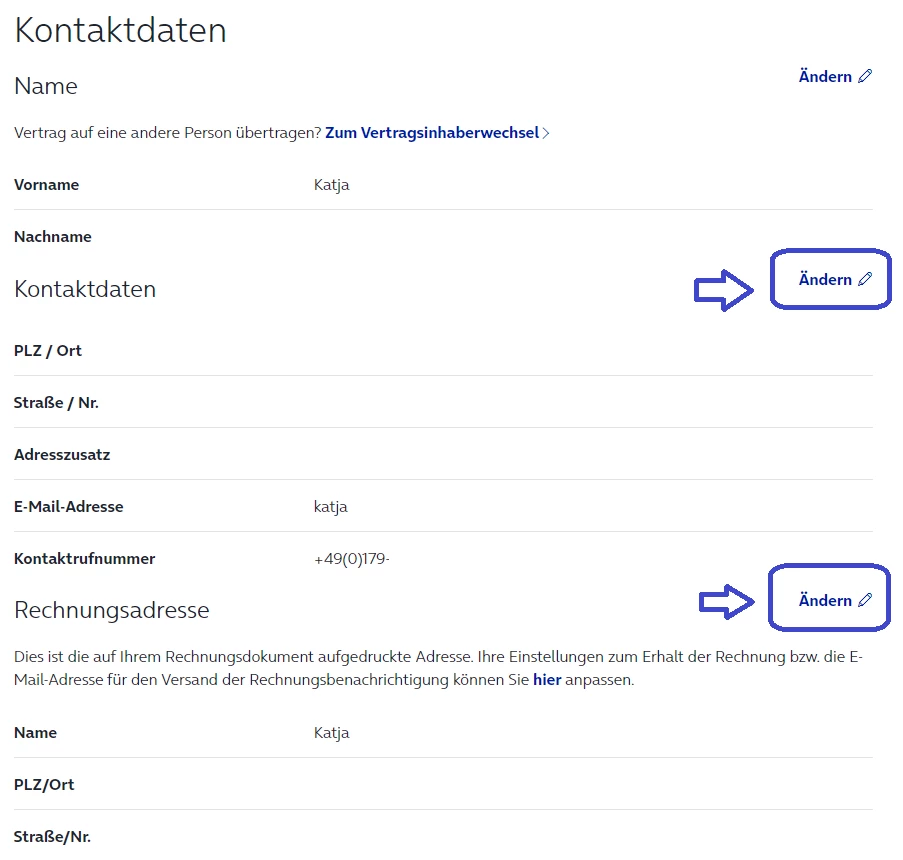Click the large Kontaktdaten page title
Viewport: 903px width, 860px height.
coord(120,30)
